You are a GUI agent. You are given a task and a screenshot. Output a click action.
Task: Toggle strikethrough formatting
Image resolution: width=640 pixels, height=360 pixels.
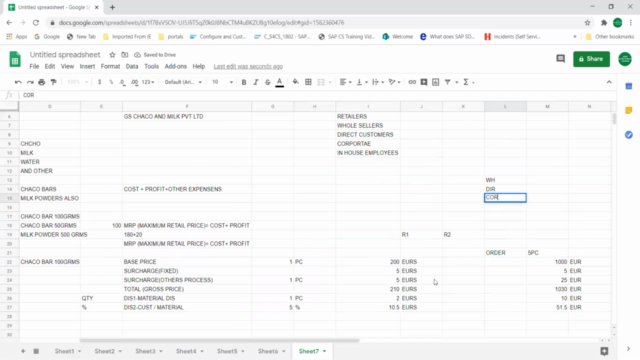coord(267,82)
